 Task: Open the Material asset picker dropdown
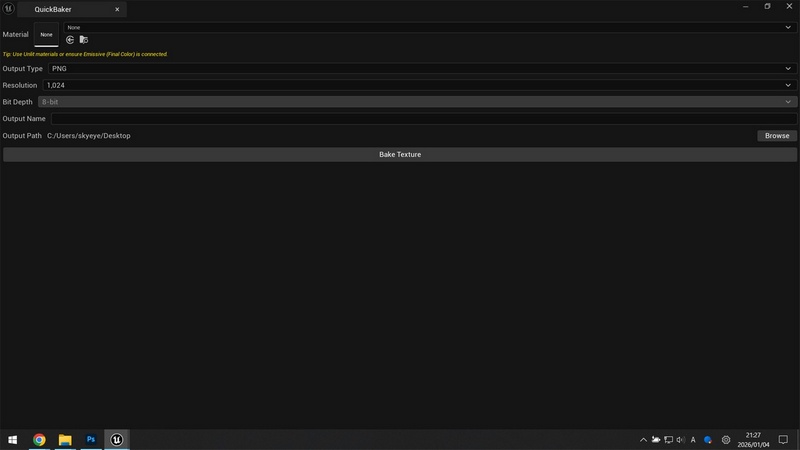(429, 27)
